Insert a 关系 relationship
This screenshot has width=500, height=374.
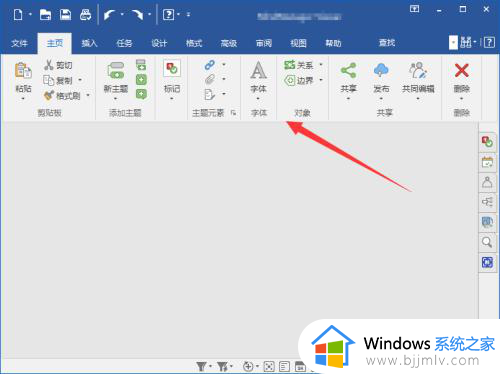[299, 65]
